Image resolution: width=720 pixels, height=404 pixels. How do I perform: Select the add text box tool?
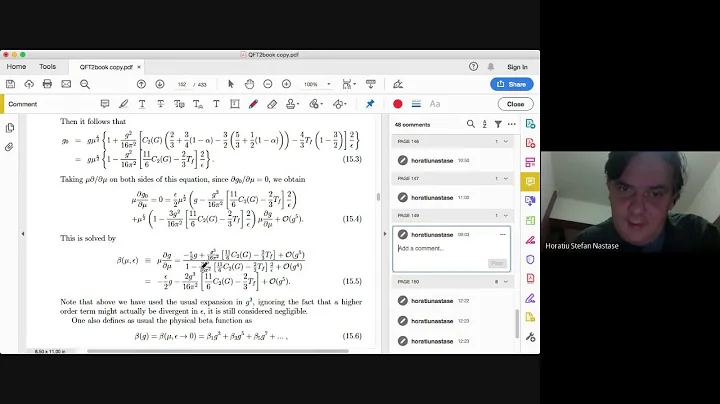[x=235, y=104]
